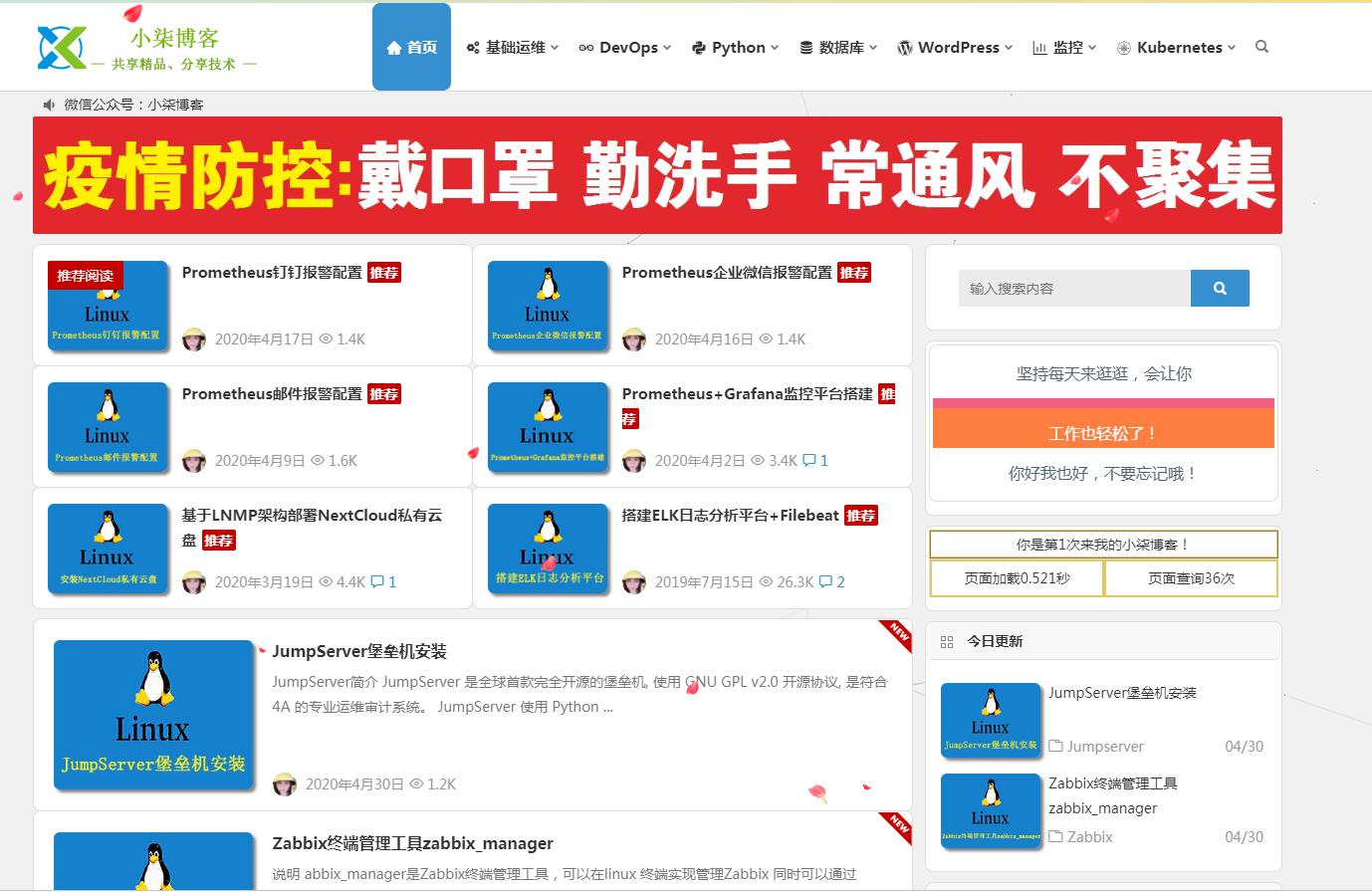Click the 小柒博客 site logo

(147, 47)
